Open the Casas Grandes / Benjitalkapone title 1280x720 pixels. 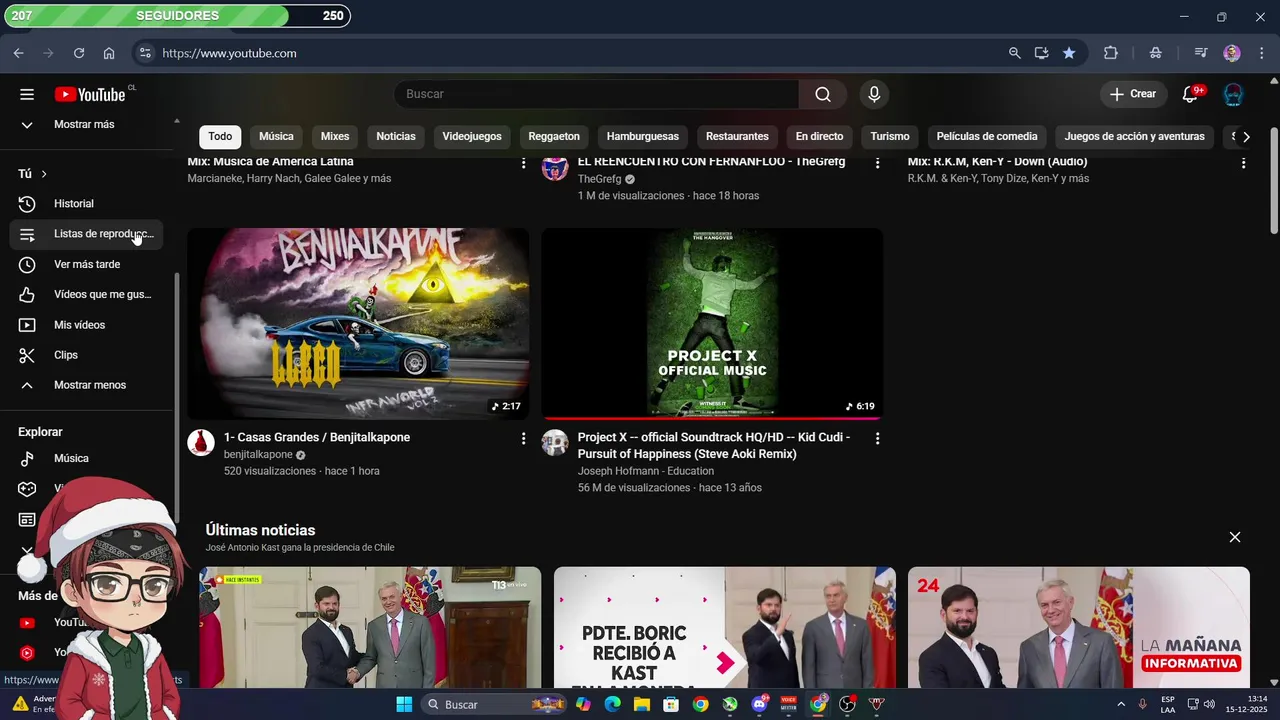[317, 438]
